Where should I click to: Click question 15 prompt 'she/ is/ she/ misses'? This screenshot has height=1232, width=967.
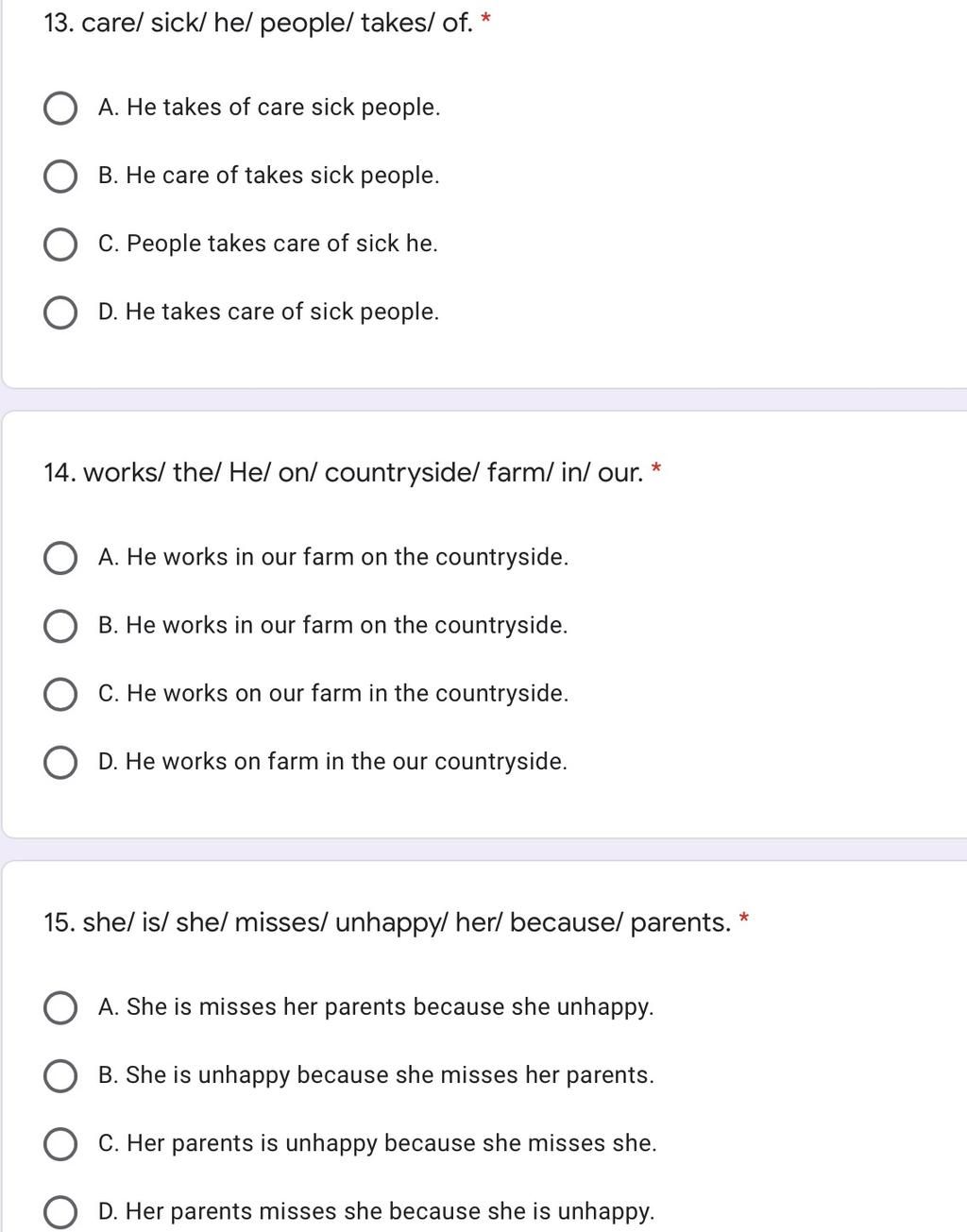tap(206, 922)
